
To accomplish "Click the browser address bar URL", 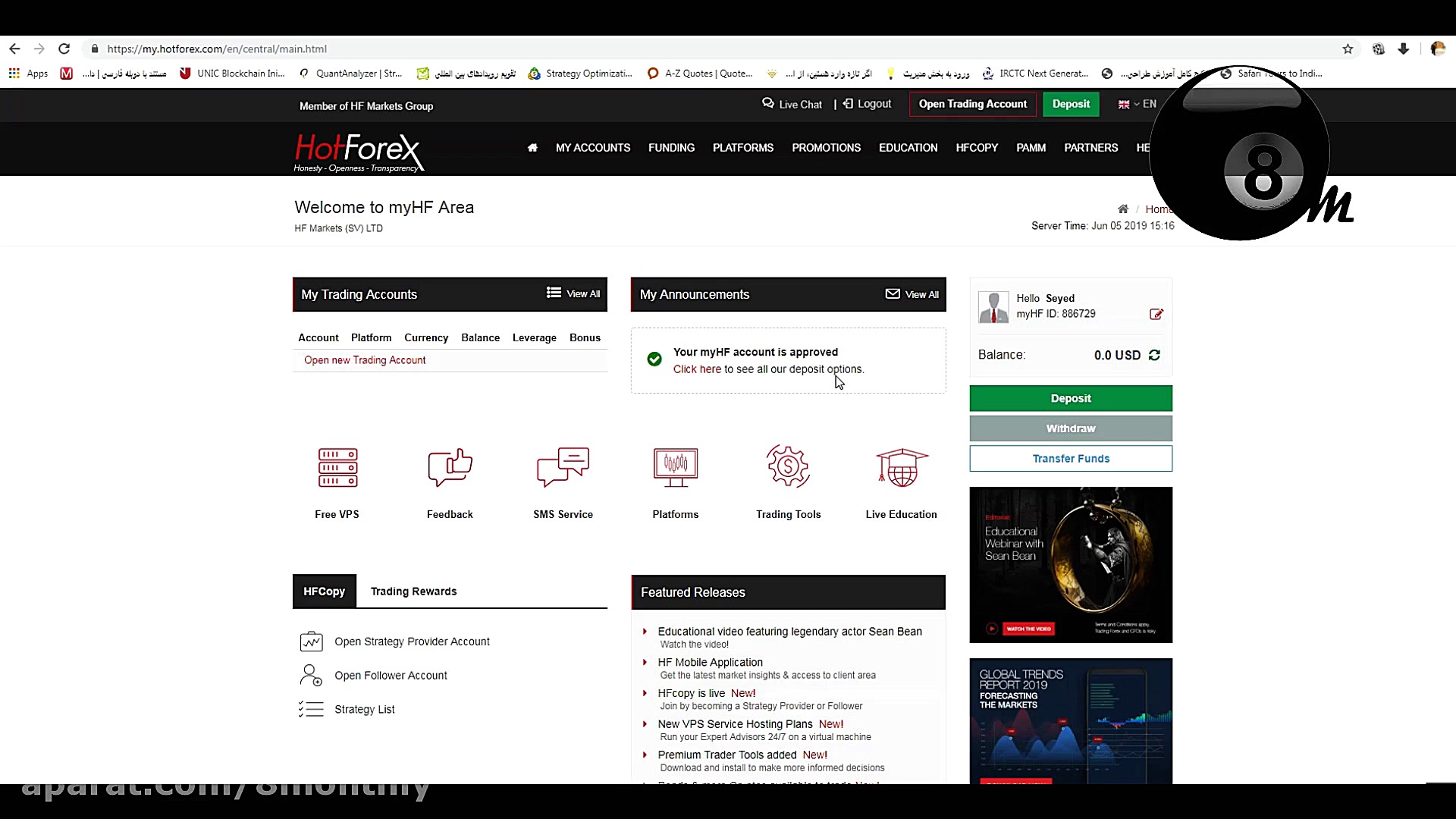I will [x=217, y=49].
